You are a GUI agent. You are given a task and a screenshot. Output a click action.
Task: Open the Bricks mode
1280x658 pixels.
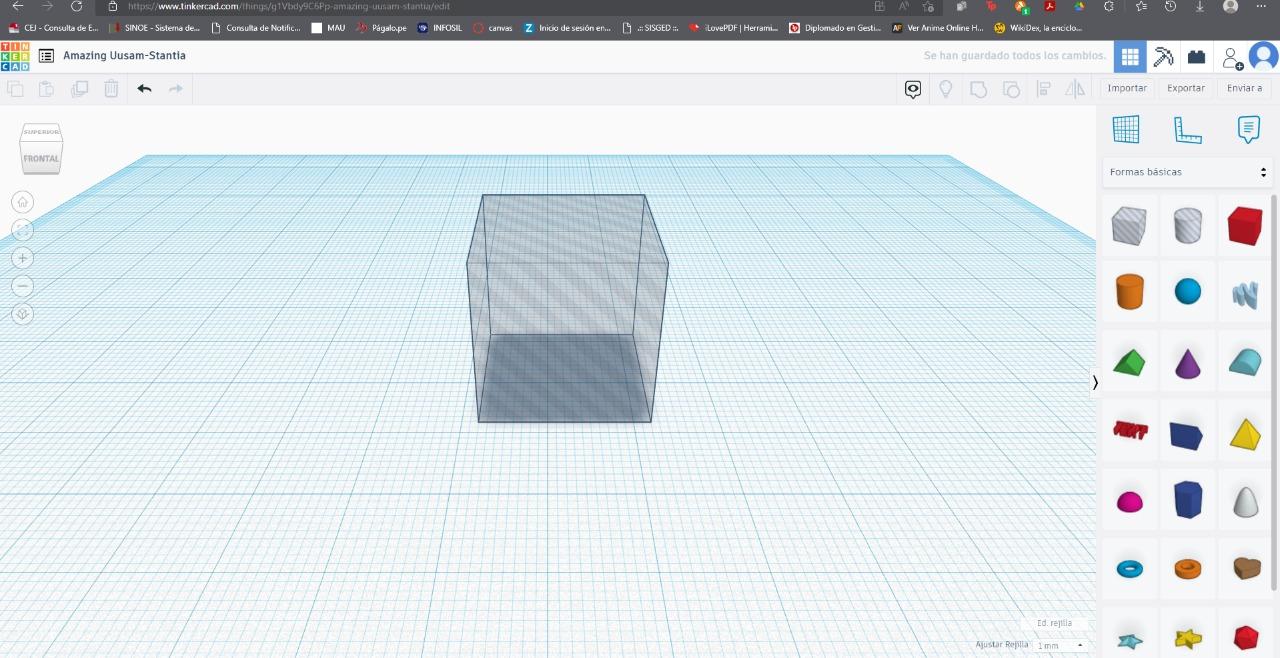(1196, 57)
